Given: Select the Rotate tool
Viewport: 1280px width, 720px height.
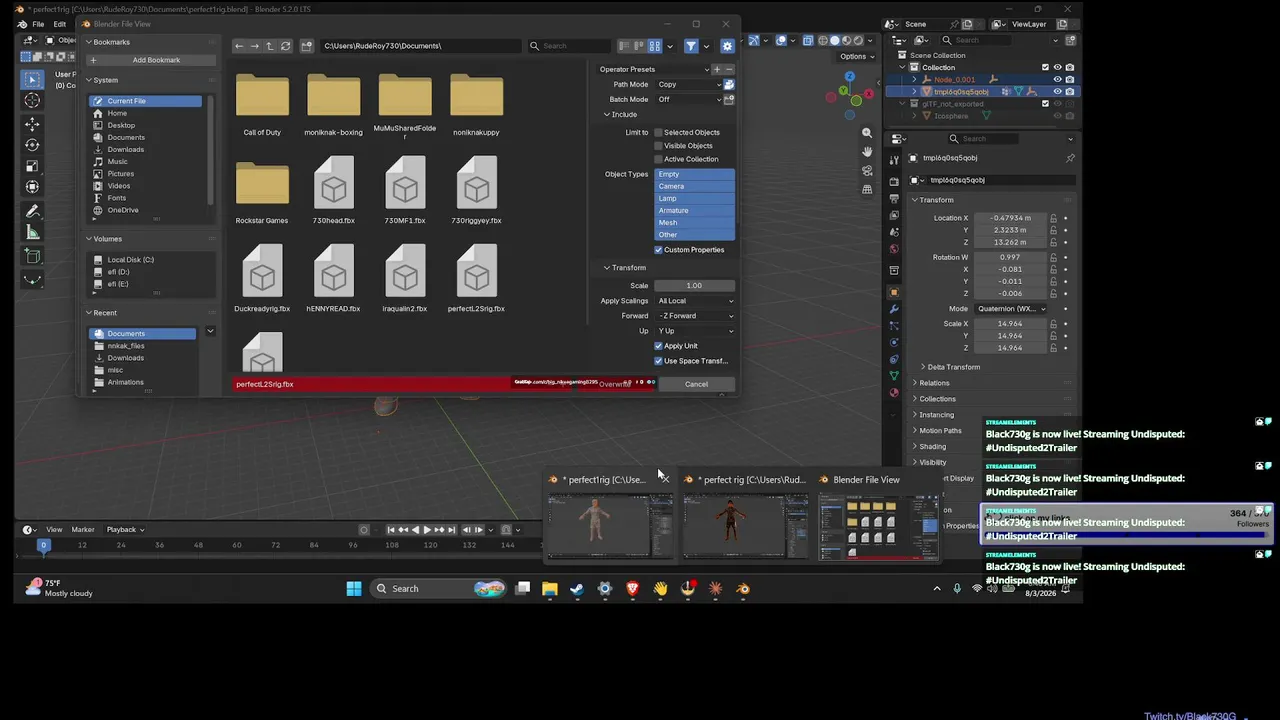Looking at the screenshot, I should [x=32, y=145].
